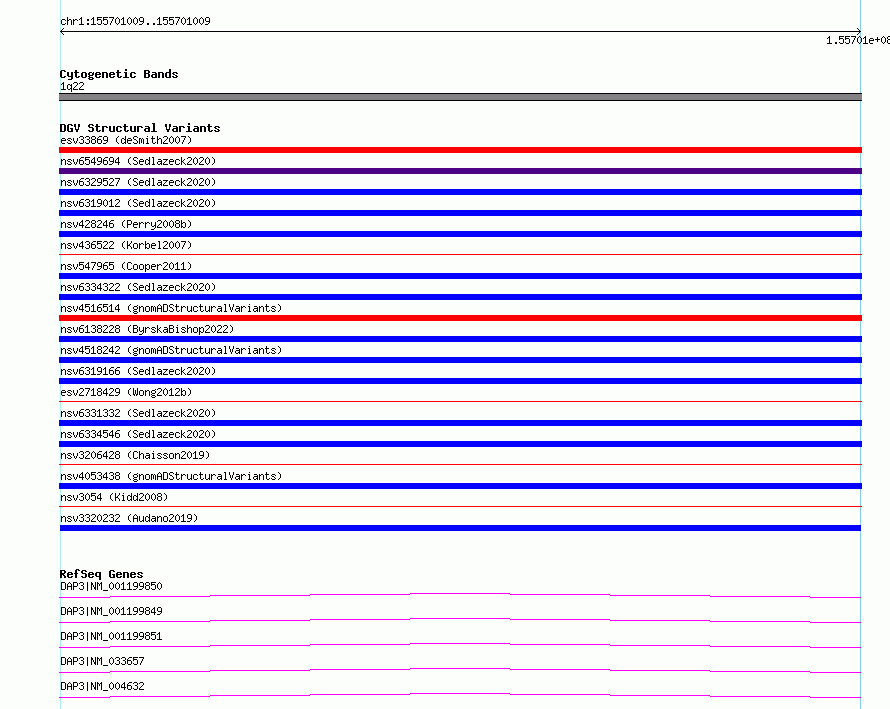Click the thin red line under nsv436522

click(x=460, y=254)
